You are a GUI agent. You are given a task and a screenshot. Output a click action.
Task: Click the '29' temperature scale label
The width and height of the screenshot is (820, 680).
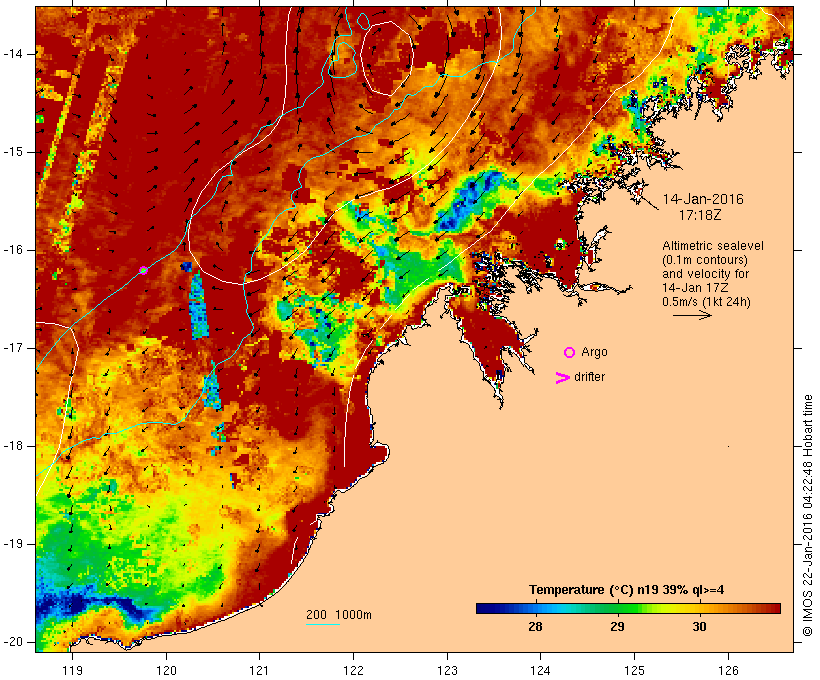(x=617, y=626)
